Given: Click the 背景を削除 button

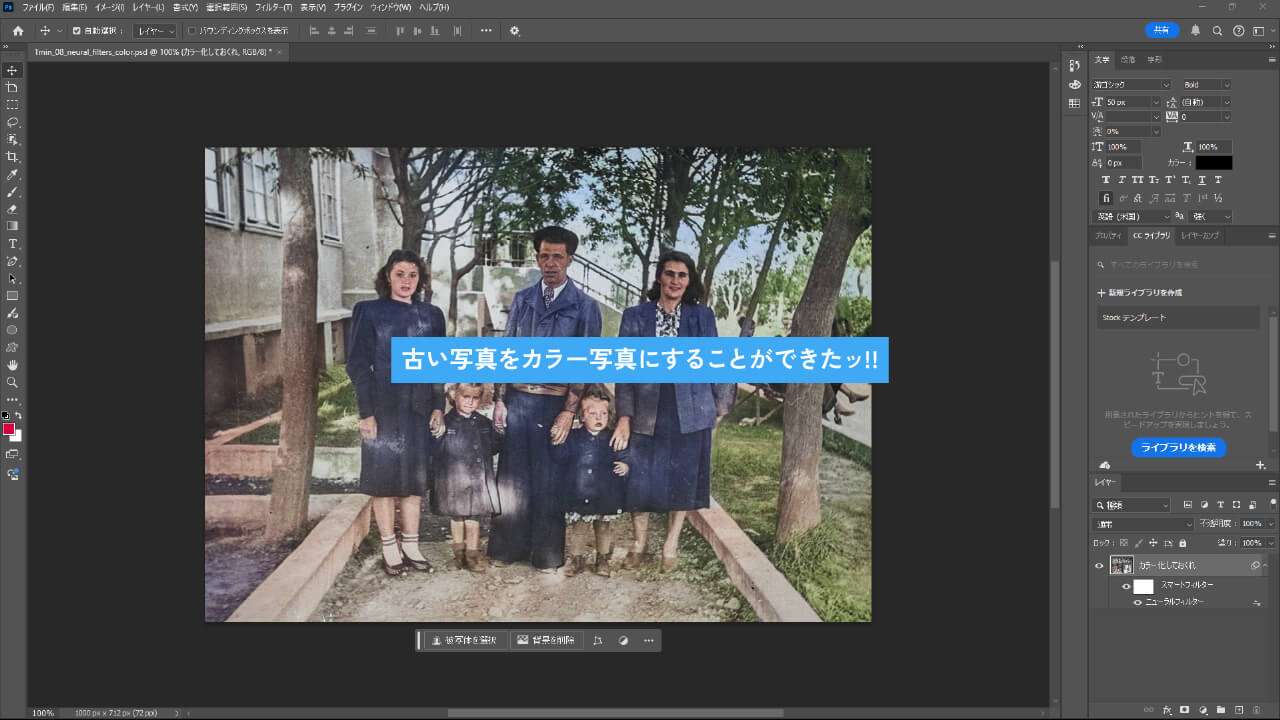Looking at the screenshot, I should point(546,640).
